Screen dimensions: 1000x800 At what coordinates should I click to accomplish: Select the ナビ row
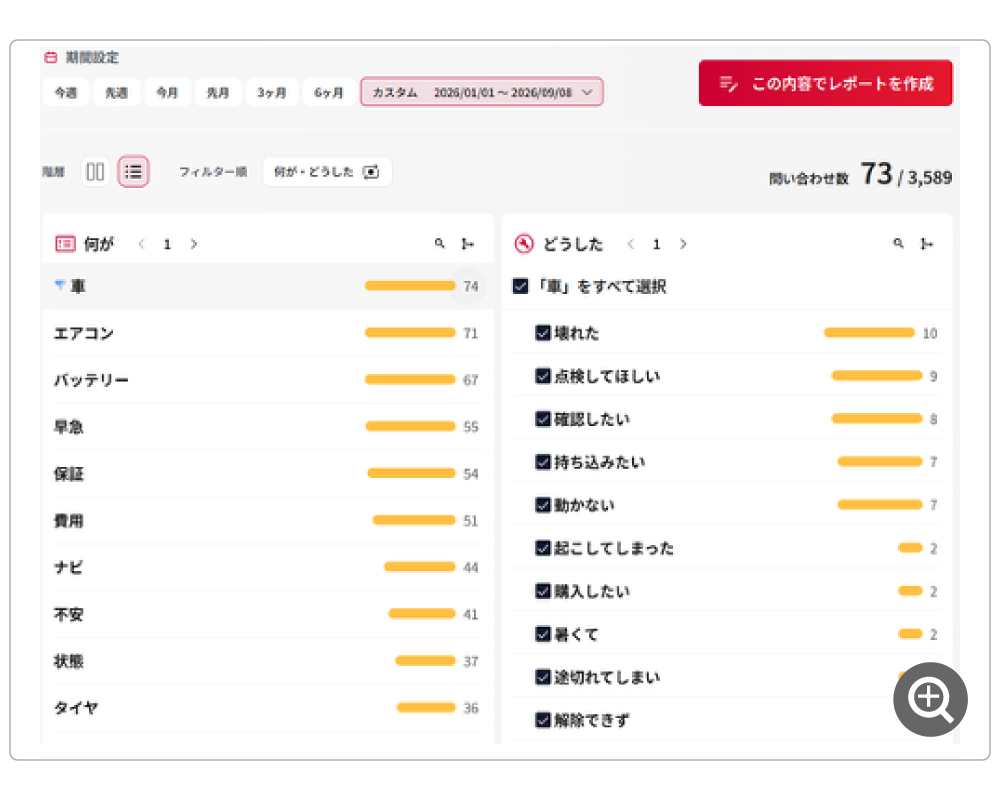pyautogui.click(x=268, y=567)
